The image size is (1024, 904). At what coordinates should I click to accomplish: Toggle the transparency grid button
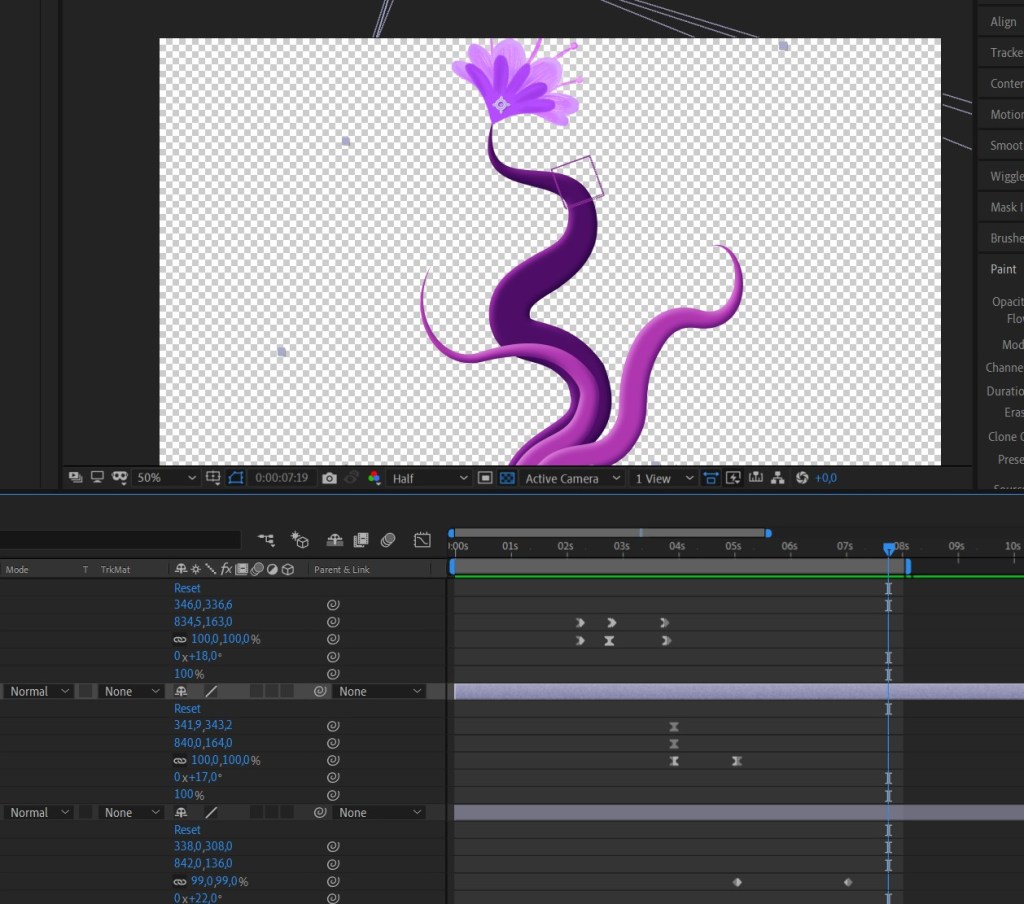click(x=507, y=478)
